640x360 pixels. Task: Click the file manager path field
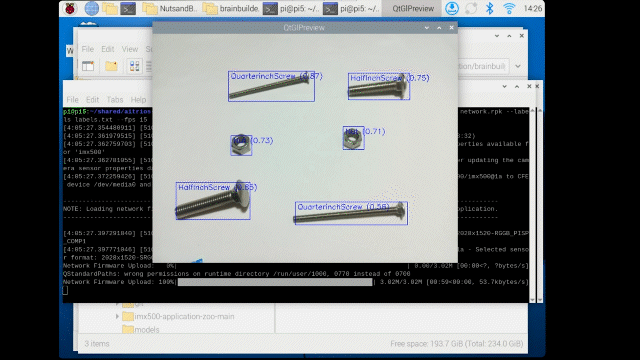point(483,66)
